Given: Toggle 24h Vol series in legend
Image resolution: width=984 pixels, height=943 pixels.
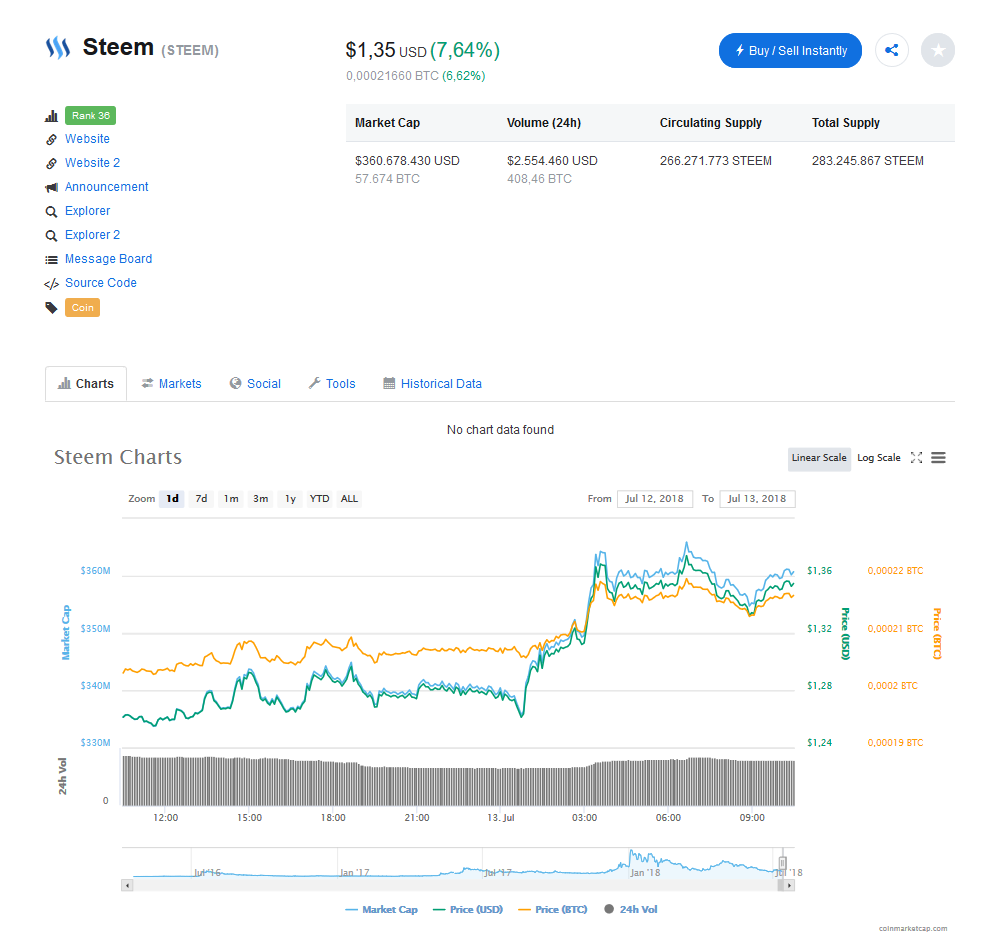Looking at the screenshot, I should (x=631, y=909).
